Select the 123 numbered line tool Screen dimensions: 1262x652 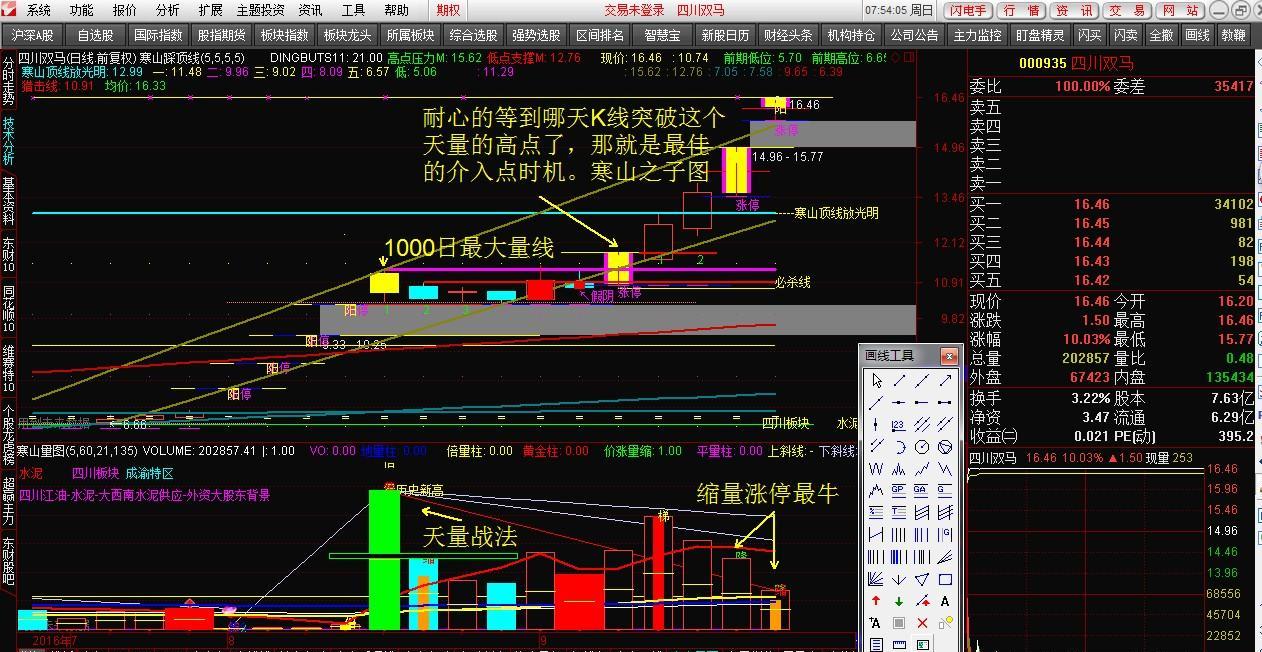898,424
